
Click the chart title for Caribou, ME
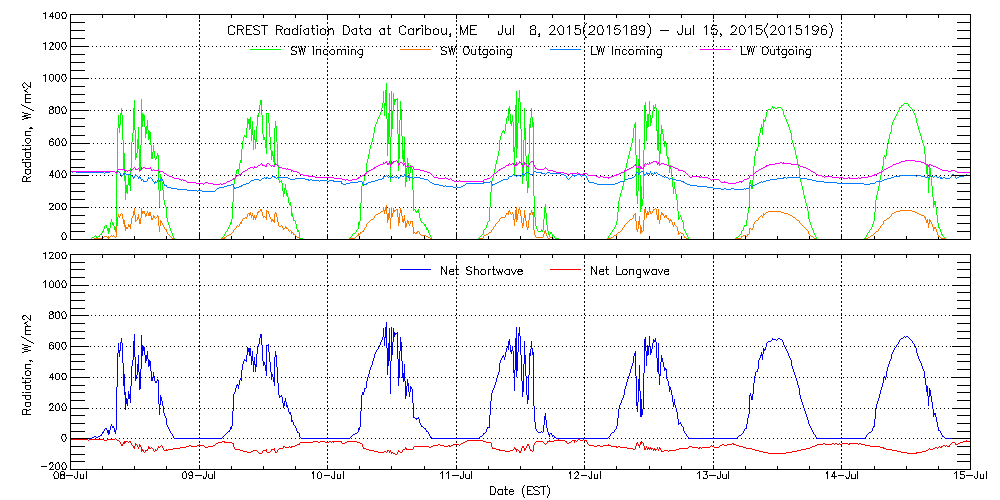tap(530, 31)
